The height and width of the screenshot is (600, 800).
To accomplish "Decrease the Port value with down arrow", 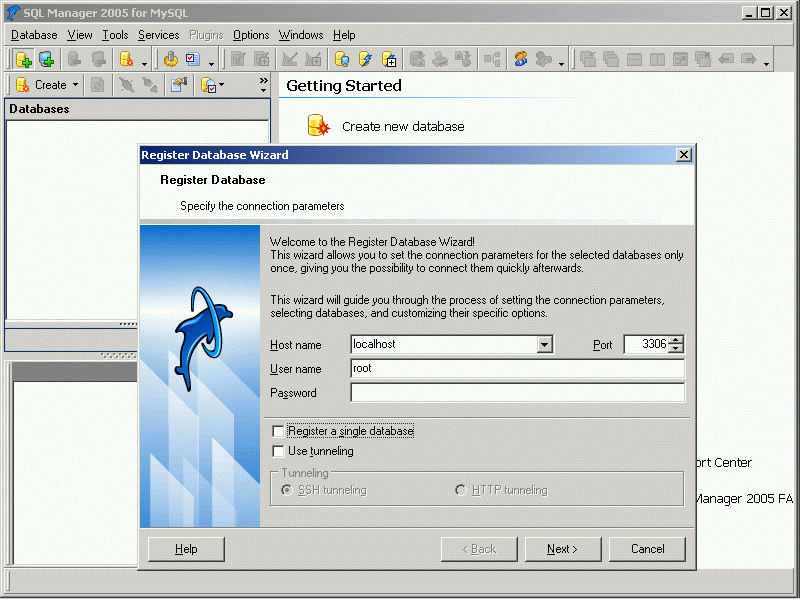I will tap(676, 348).
